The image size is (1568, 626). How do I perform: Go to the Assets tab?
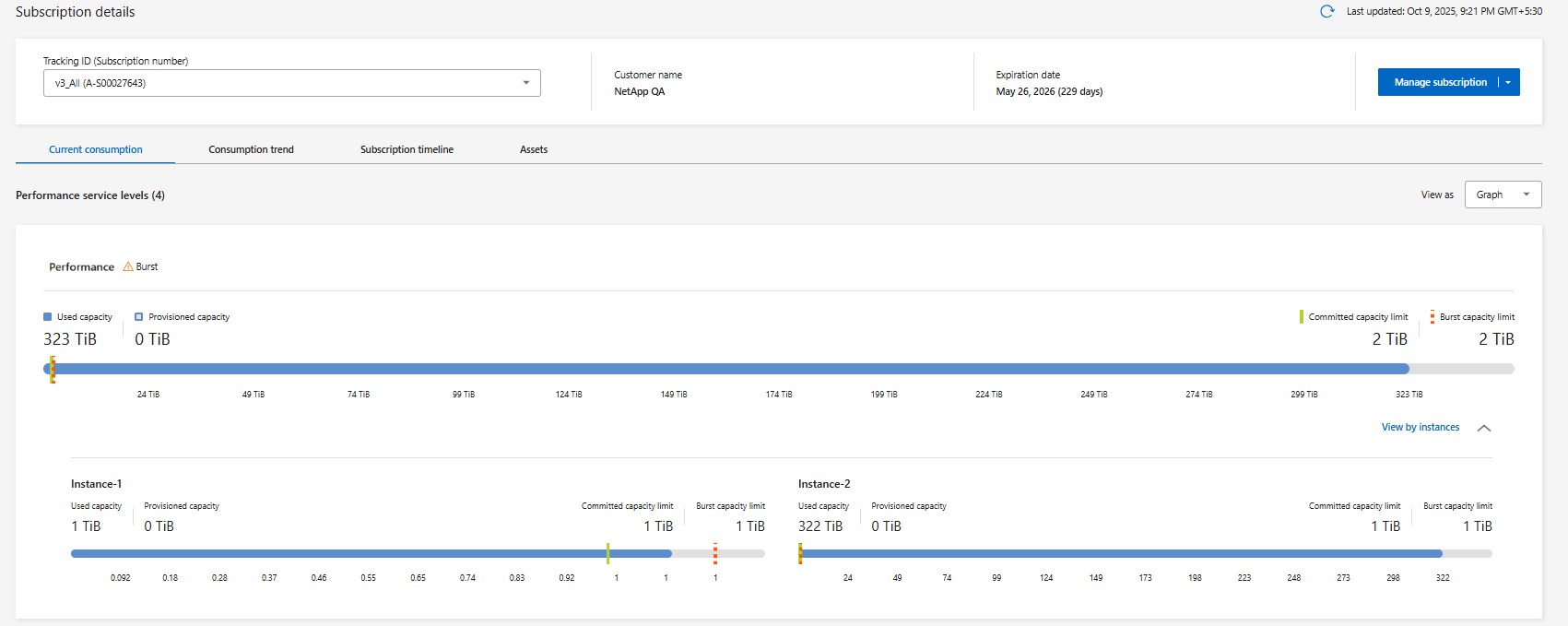534,149
